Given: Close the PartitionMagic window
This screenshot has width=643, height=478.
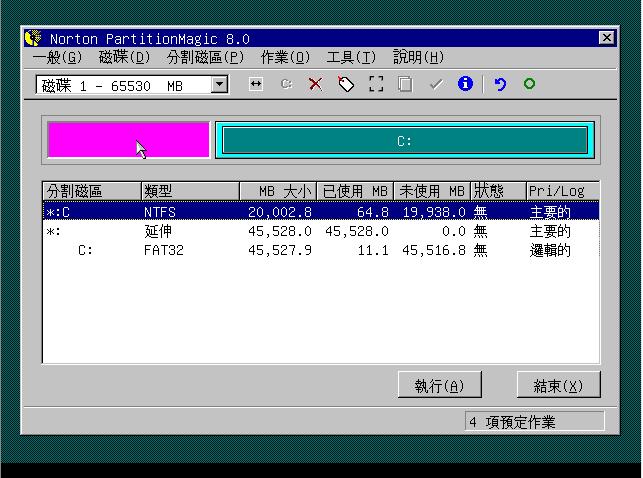Looking at the screenshot, I should 607,38.
